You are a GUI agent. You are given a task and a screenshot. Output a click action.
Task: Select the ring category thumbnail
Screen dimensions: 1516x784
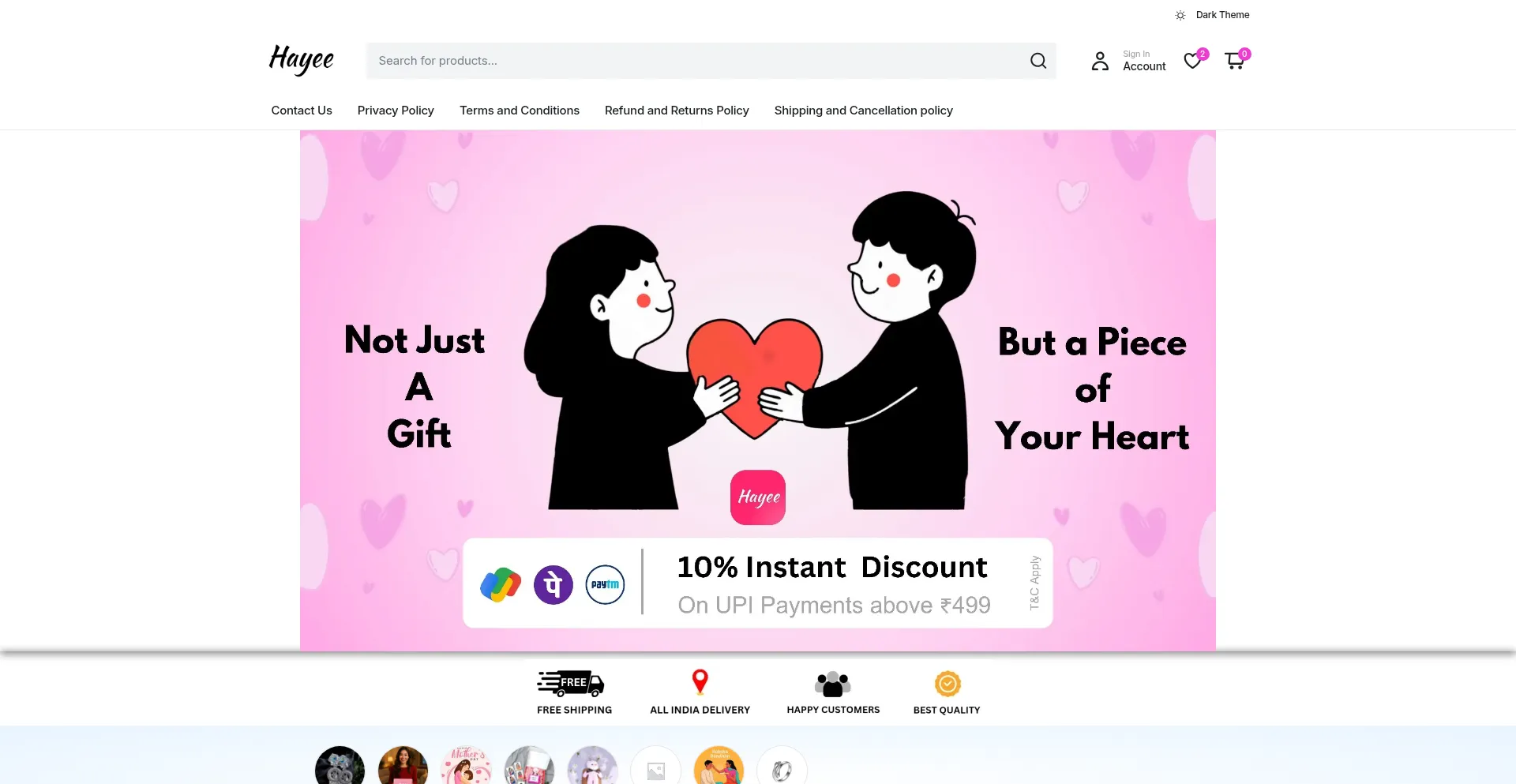[x=782, y=766]
